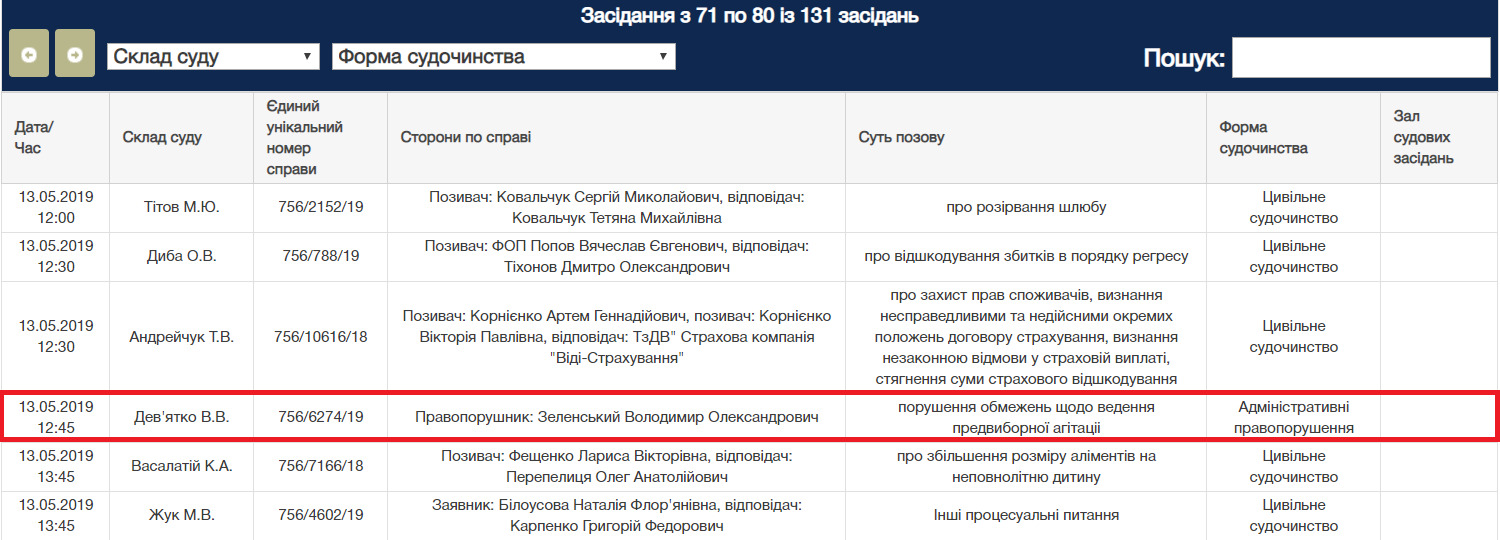Select 'Правопорушник: Зеленський Володимир Олександрович' cell
Viewport: 1500px width, 540px height.
tap(616, 417)
